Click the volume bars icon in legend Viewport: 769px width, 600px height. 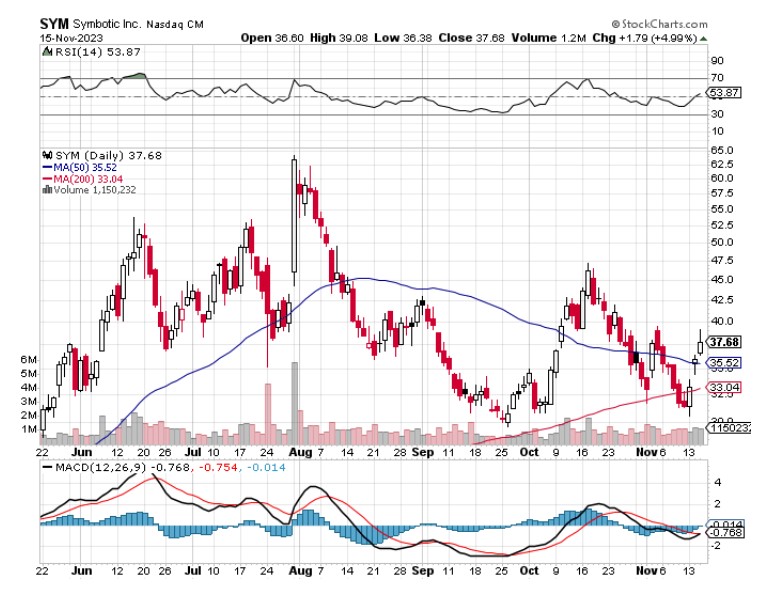pyautogui.click(x=47, y=189)
